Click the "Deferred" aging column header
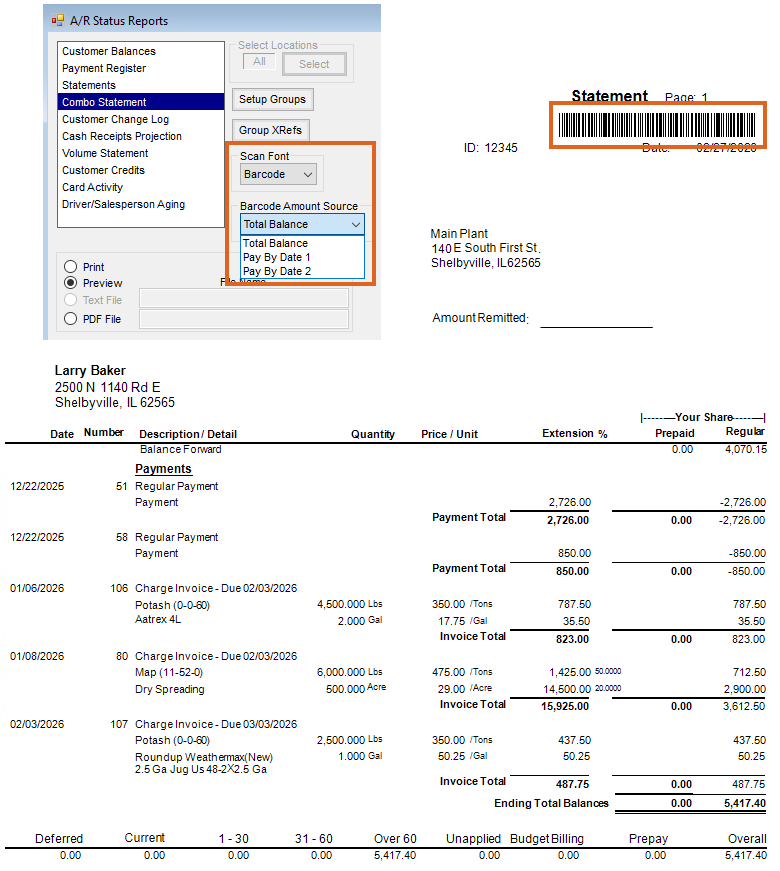The height and width of the screenshot is (871, 780). point(59,839)
